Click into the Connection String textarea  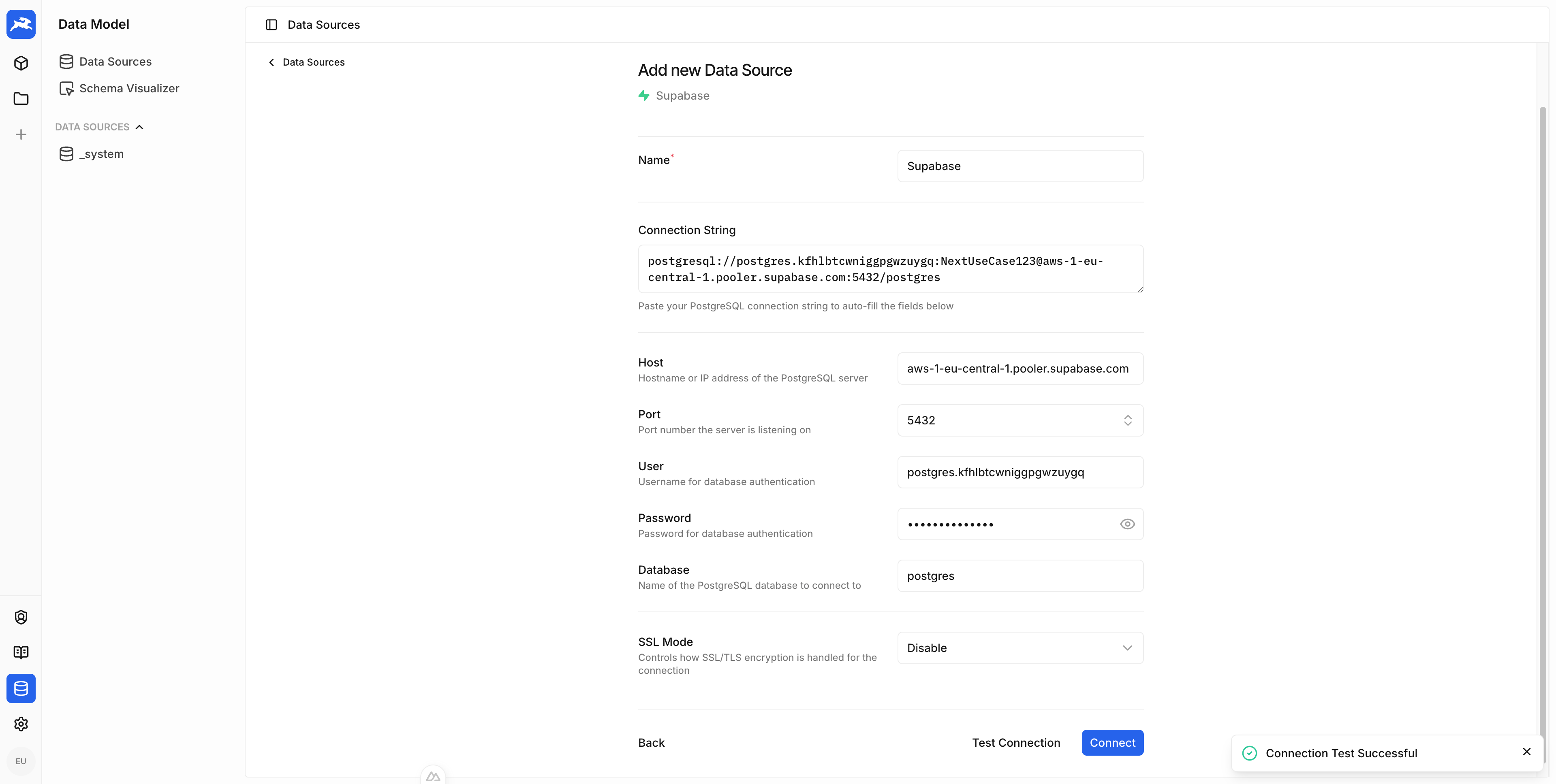pos(890,269)
